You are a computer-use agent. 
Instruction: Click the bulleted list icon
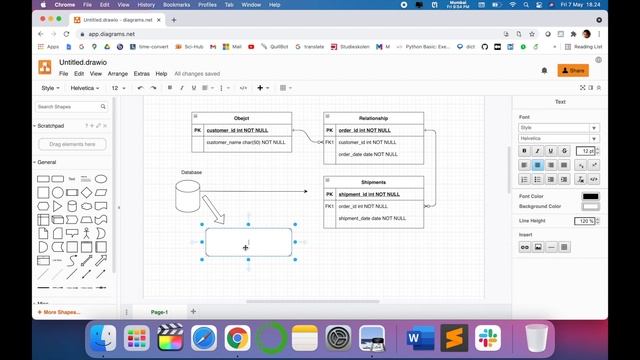(x=538, y=179)
